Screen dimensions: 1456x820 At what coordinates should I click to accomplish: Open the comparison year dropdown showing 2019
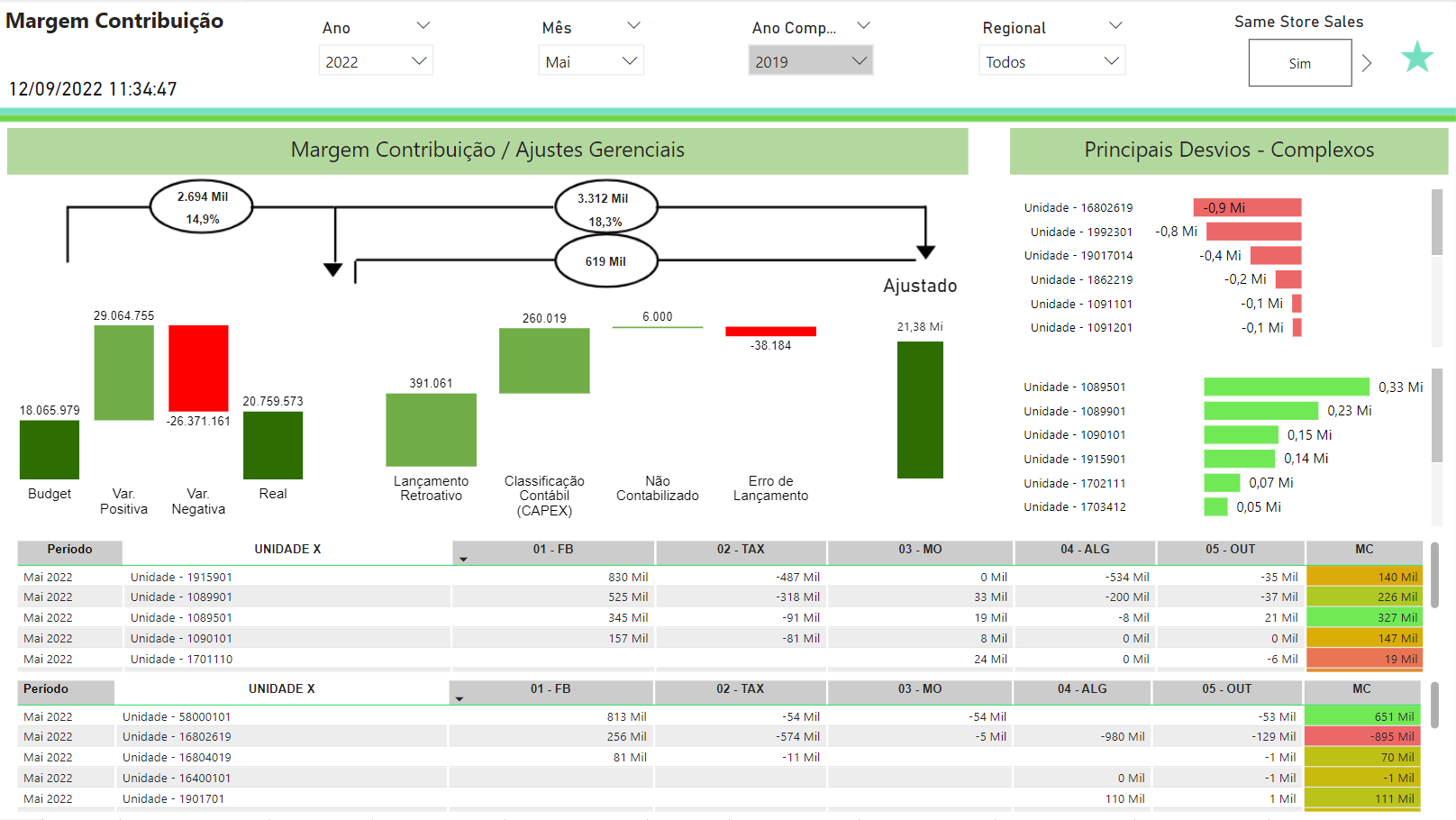point(810,61)
